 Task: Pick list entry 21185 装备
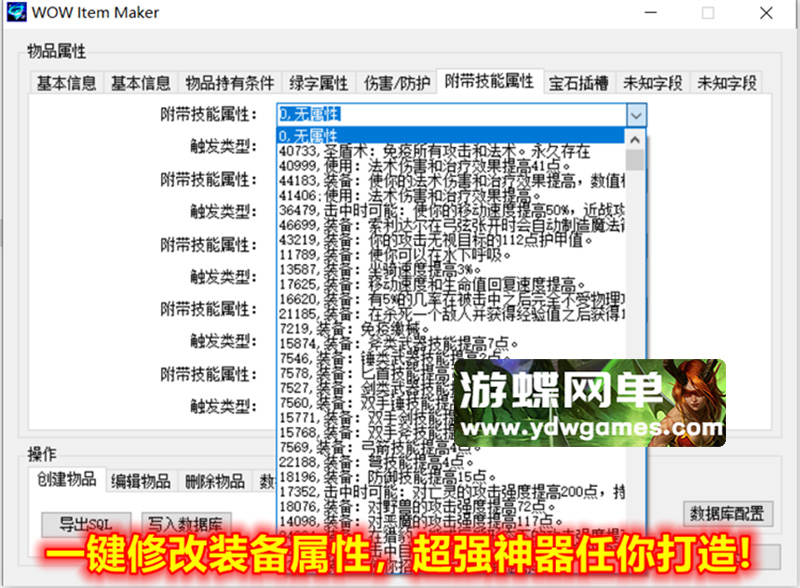tap(451, 314)
